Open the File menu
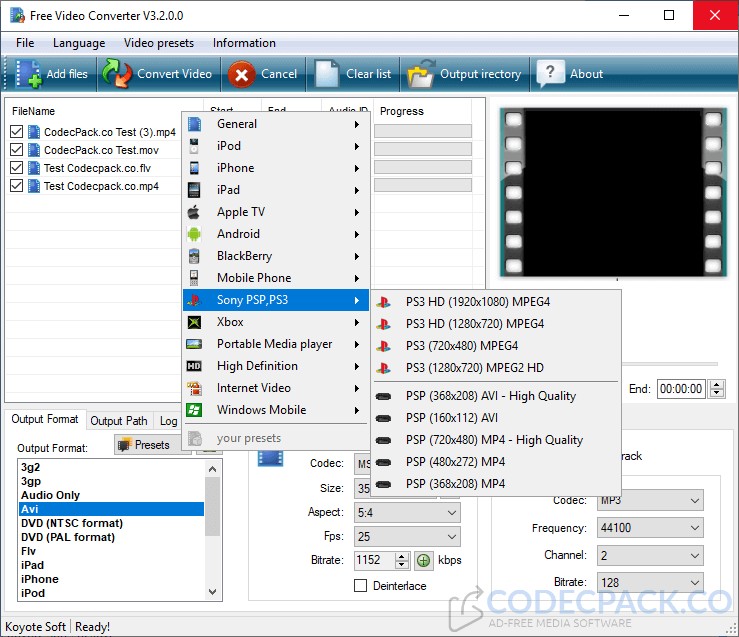Viewport: 739px width, 637px height. pos(25,43)
